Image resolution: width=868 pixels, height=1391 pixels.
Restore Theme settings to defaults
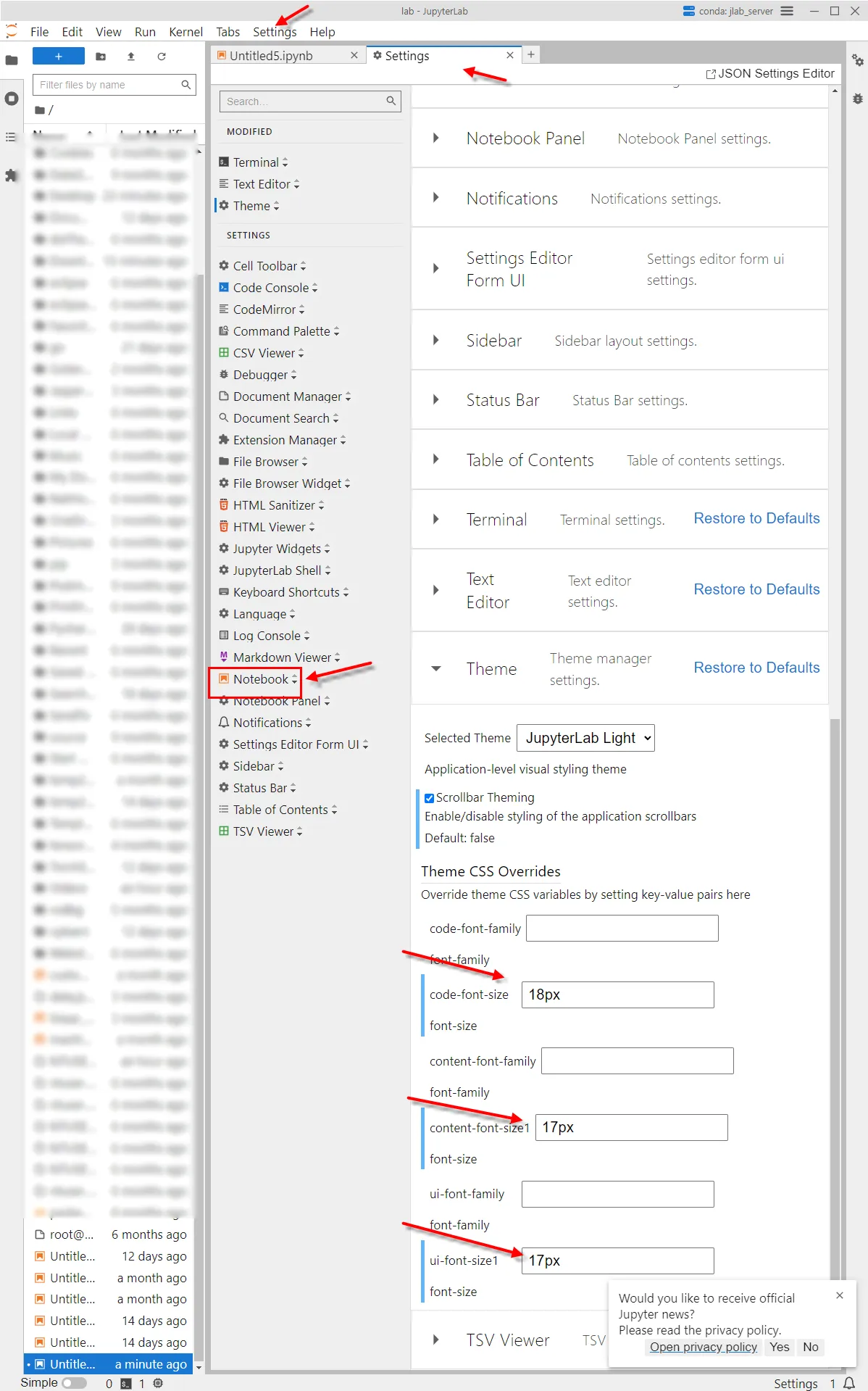[756, 668]
